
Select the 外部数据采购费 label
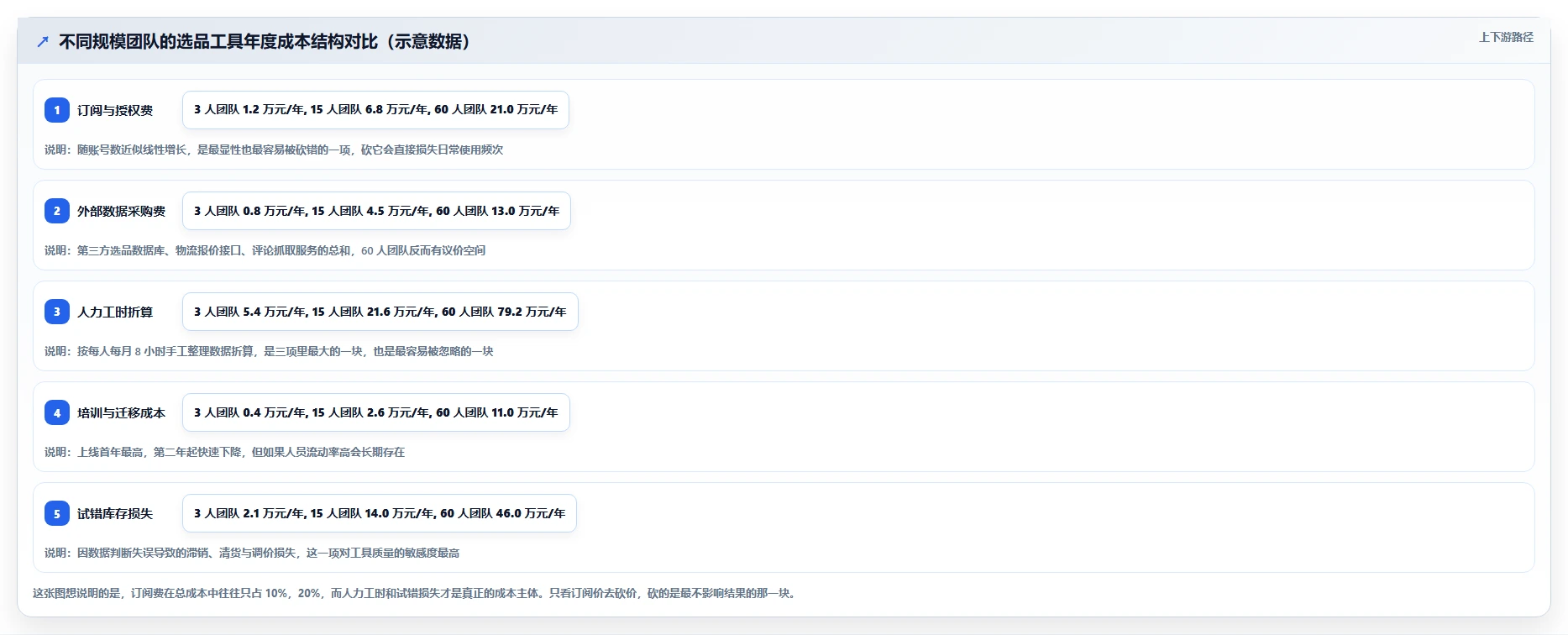point(122,211)
